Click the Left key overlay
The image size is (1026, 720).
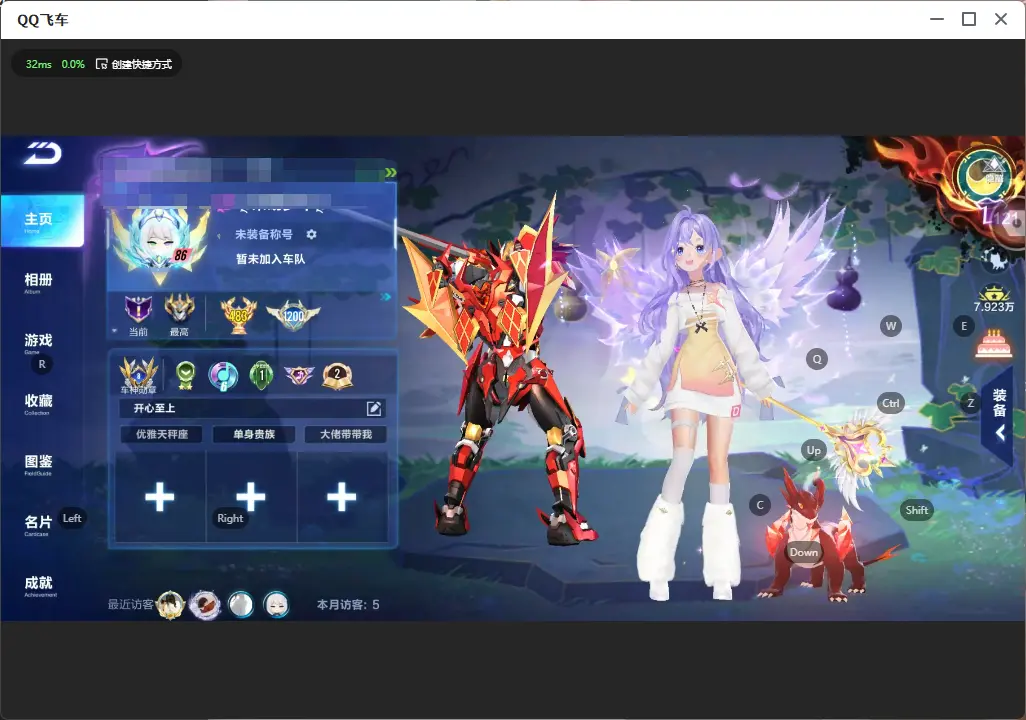(72, 518)
